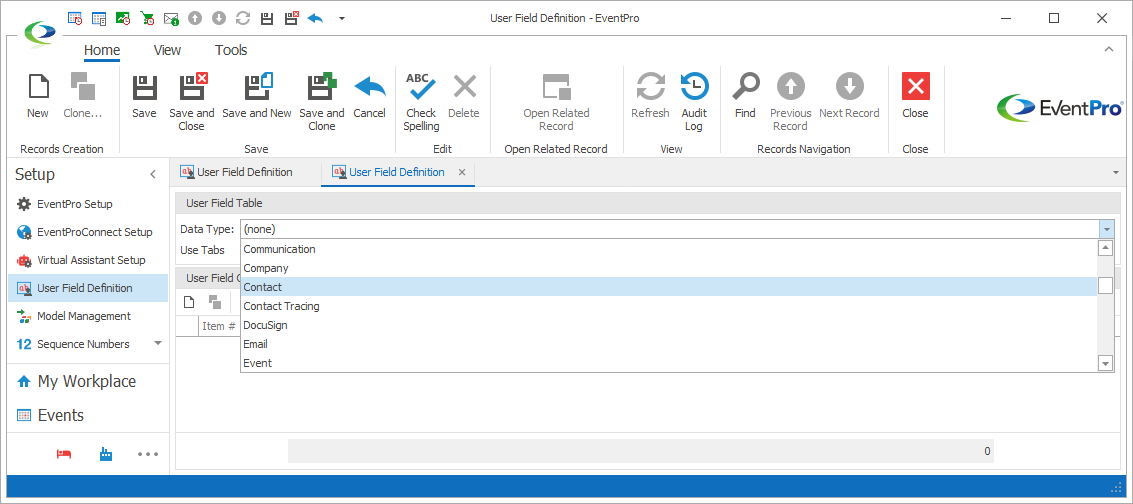The image size is (1133, 504).
Task: Open EventProConnect Setup in navigation
Action: pos(88,232)
